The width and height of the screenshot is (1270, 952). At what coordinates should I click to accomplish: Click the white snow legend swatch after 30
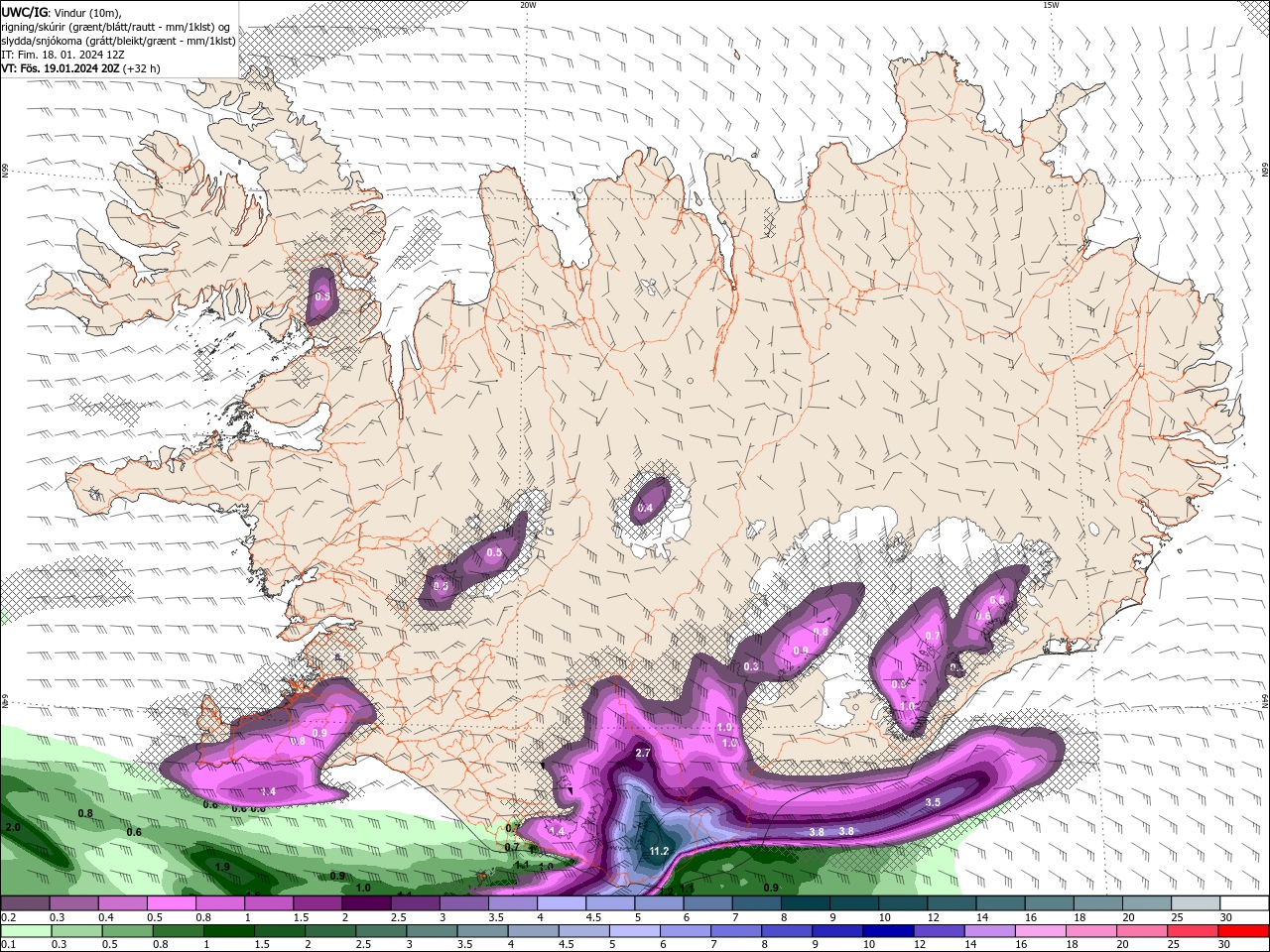[x=1244, y=903]
